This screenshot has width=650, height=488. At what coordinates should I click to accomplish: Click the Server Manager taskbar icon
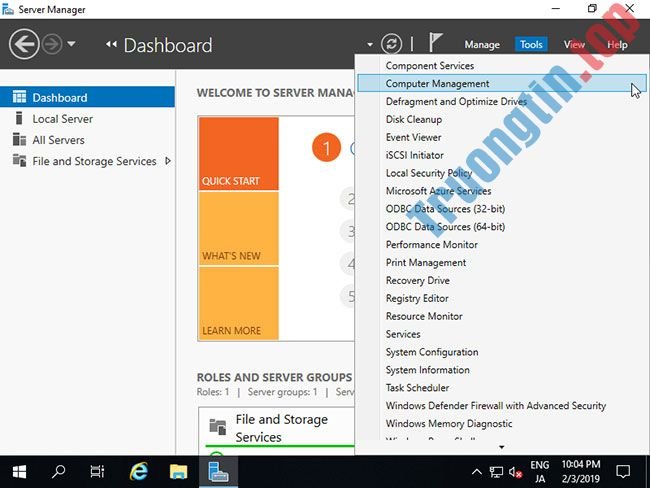pos(218,472)
